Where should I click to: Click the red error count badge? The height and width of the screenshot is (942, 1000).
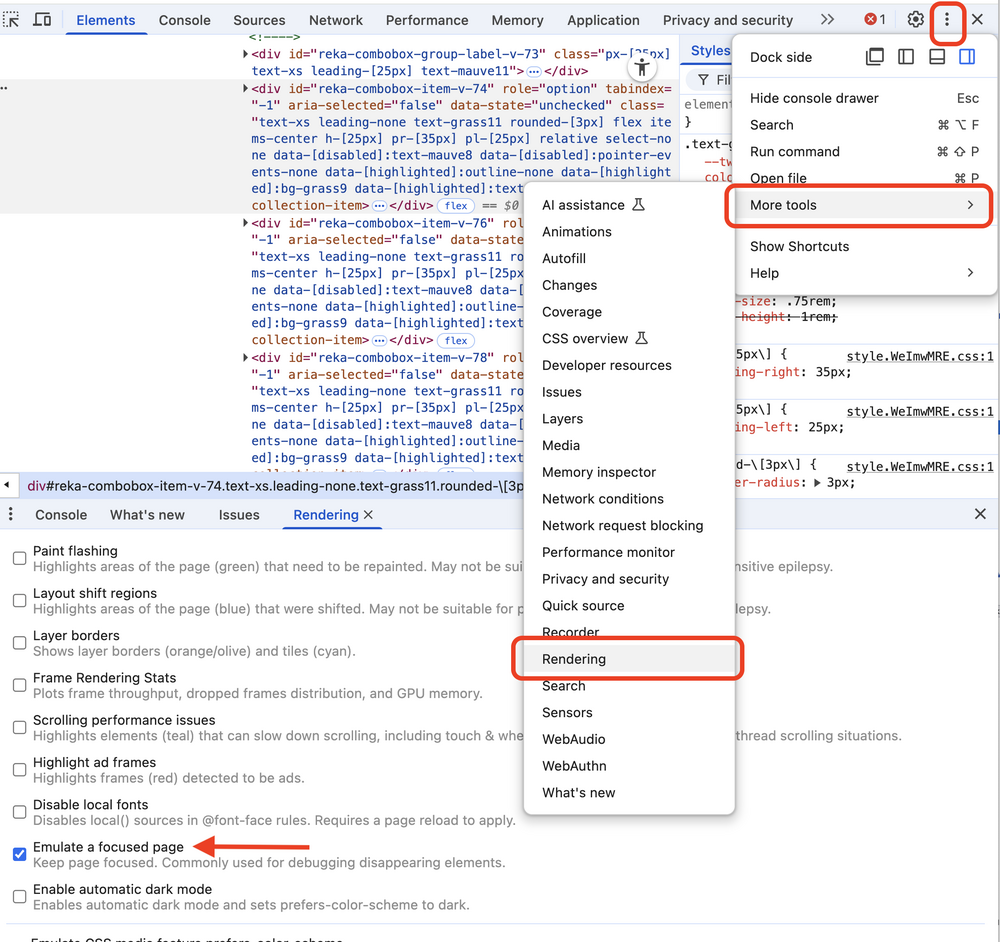(x=875, y=20)
